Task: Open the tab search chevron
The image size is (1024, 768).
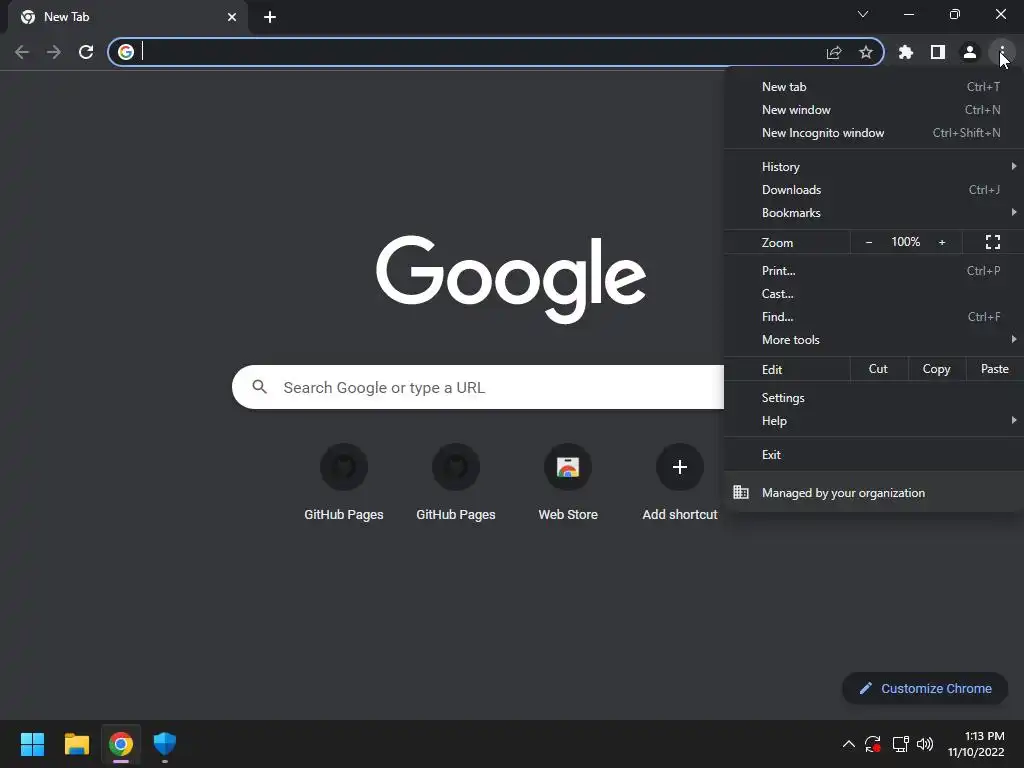Action: click(863, 14)
